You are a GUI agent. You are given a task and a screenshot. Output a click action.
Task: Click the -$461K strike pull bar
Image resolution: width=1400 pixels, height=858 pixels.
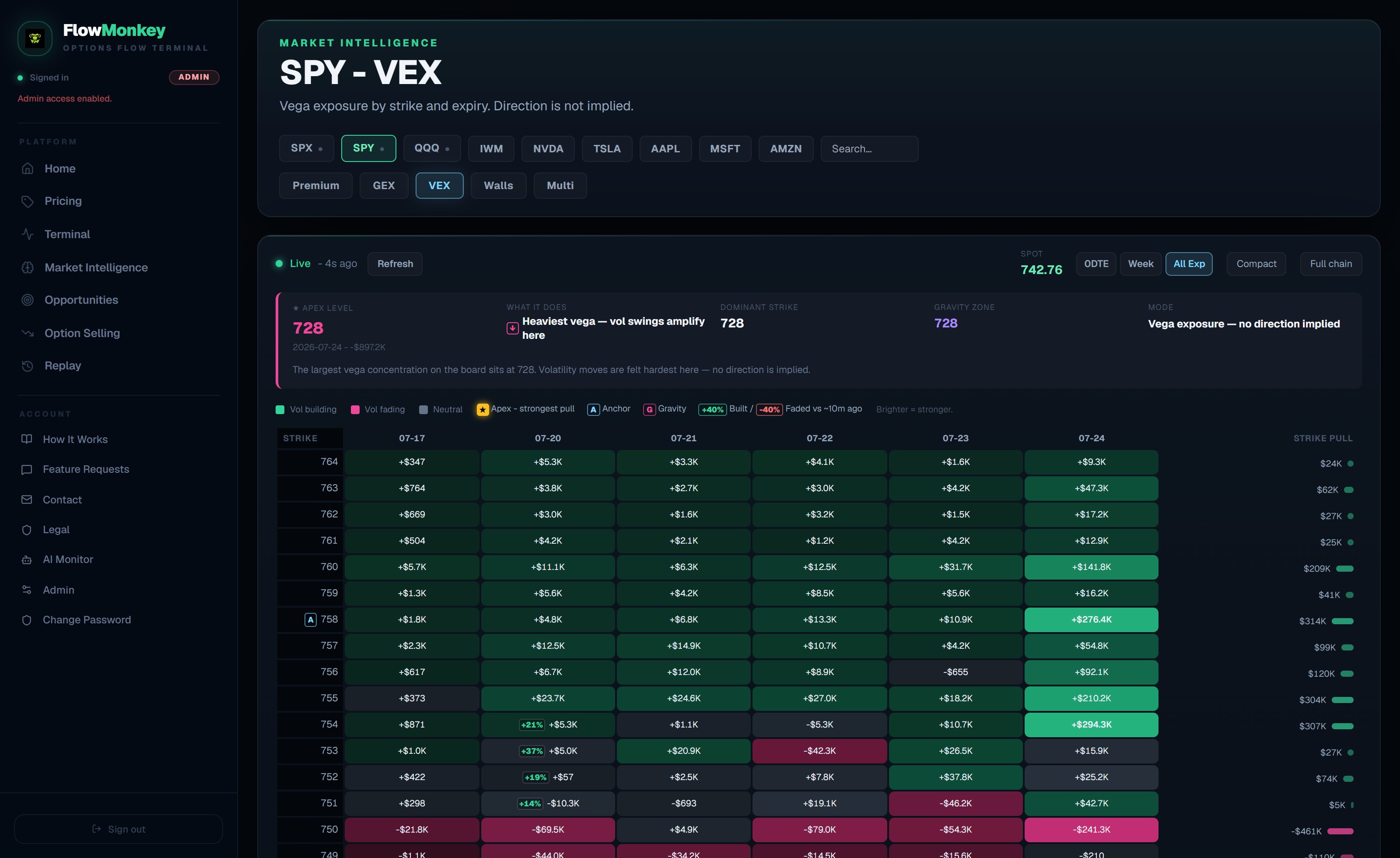pos(1340,831)
